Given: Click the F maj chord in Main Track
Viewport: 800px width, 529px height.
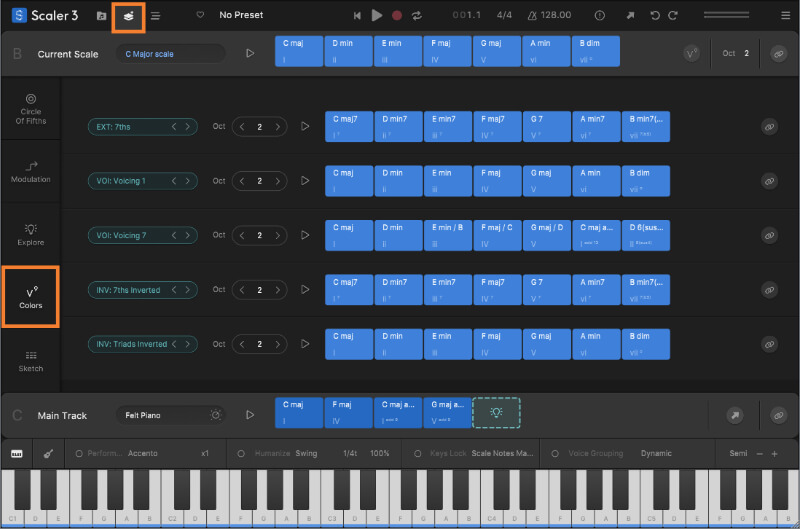Looking at the screenshot, I should point(348,412).
